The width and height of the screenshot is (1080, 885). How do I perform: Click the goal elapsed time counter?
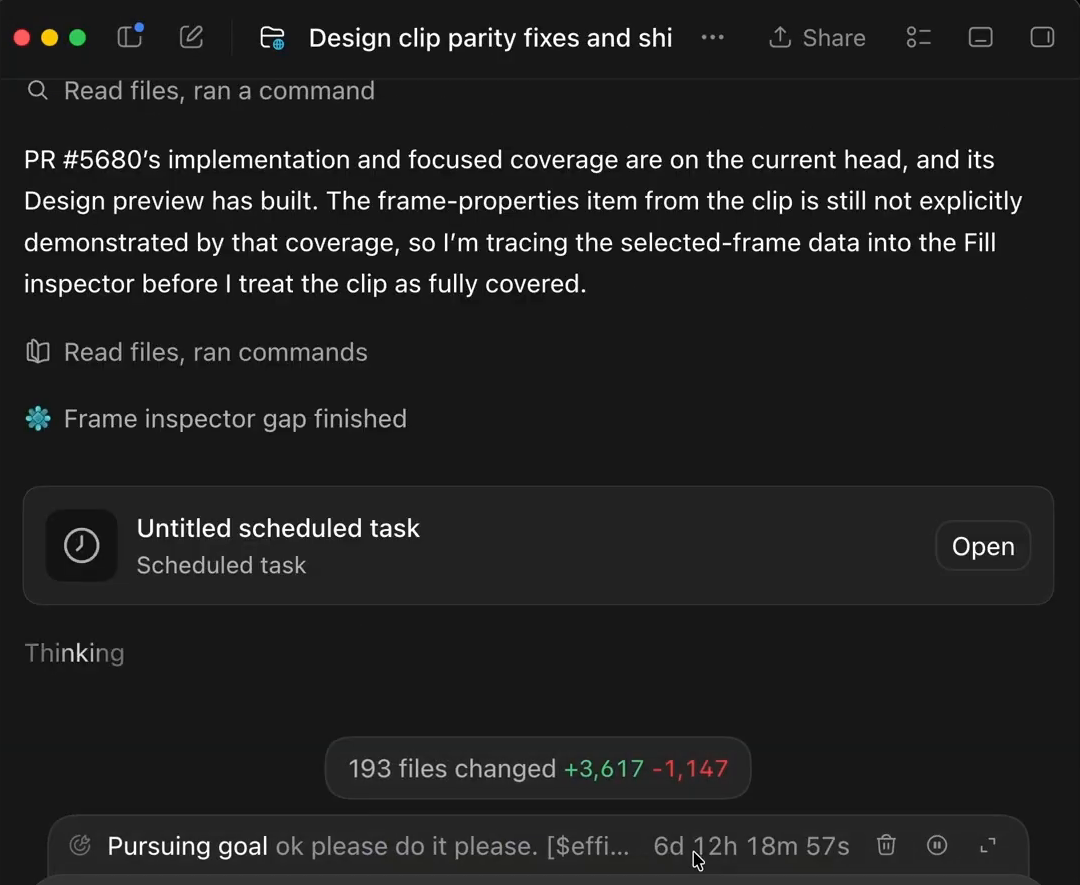751,846
